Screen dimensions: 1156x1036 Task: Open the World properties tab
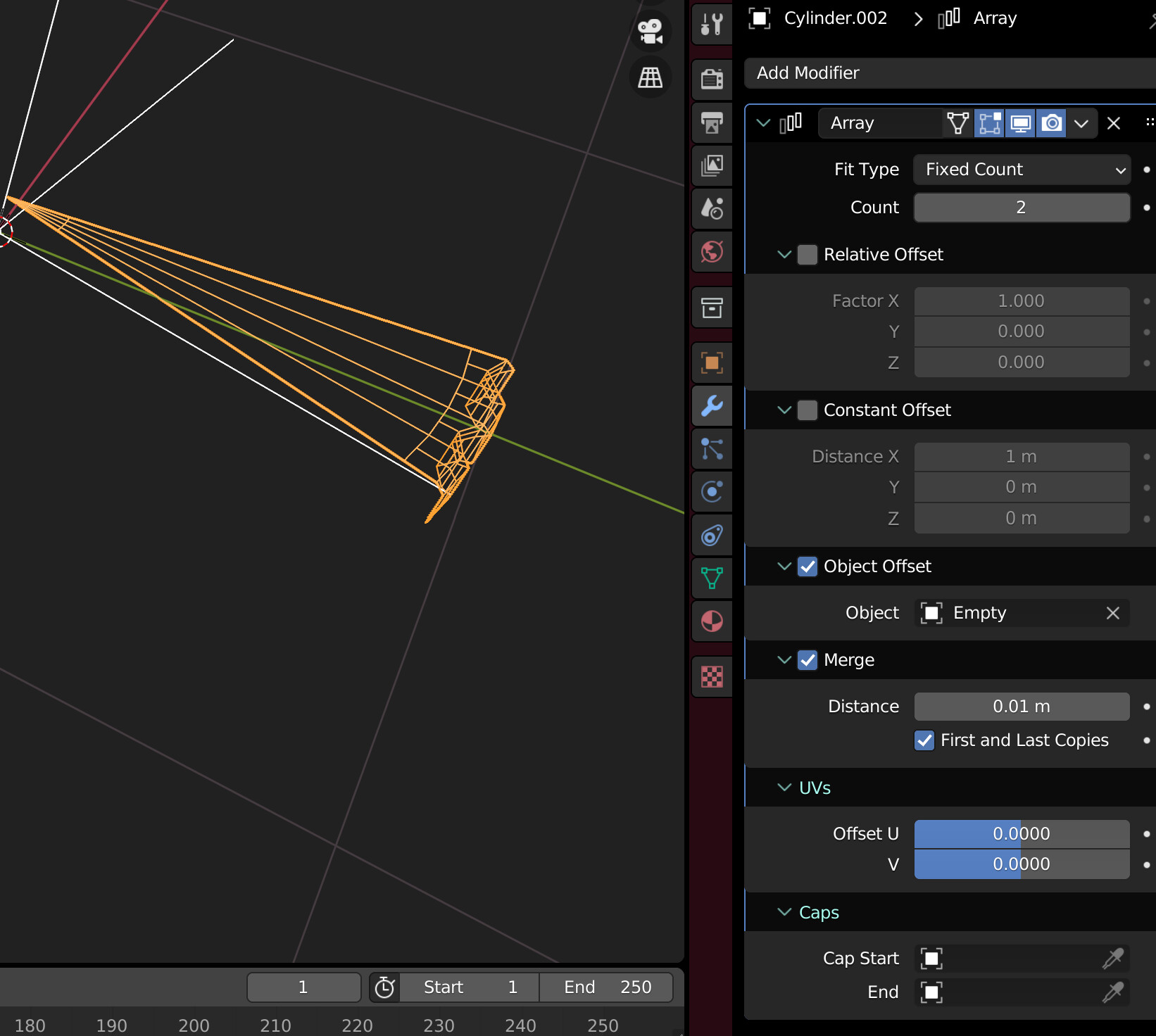pyautogui.click(x=712, y=251)
